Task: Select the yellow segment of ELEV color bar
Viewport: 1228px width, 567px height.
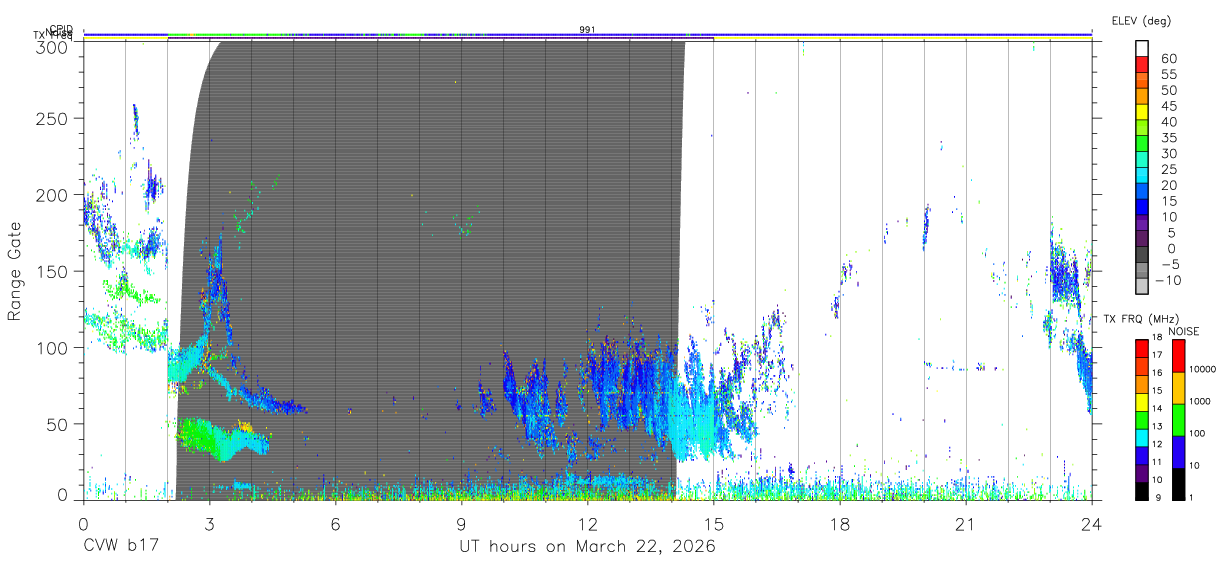Action: coord(1142,112)
